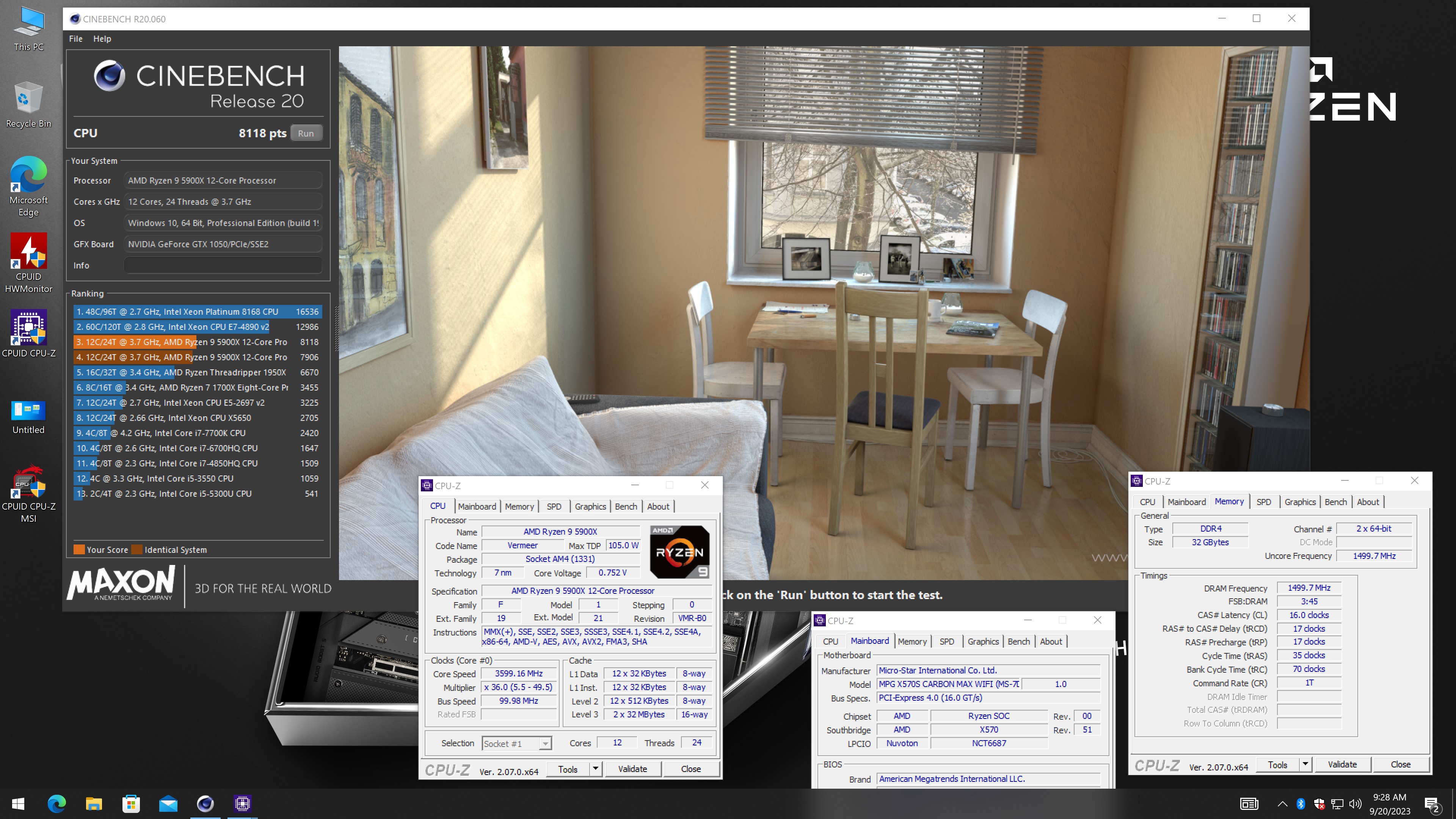Select the Xeon Platinum 8168 ranking row
Screen dimensions: 1456x819
pyautogui.click(x=198, y=312)
